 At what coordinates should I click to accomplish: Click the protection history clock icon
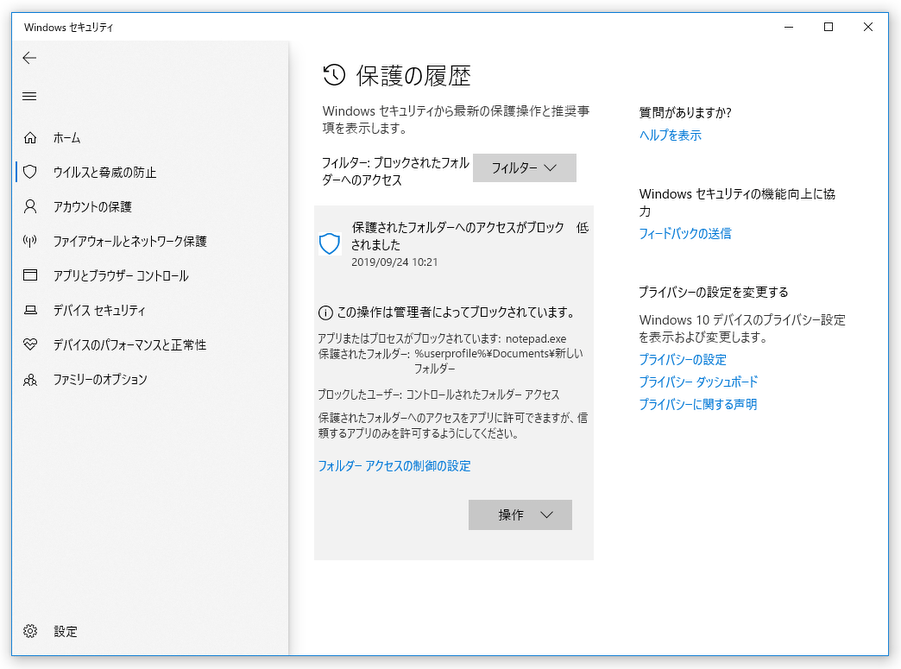point(334,75)
